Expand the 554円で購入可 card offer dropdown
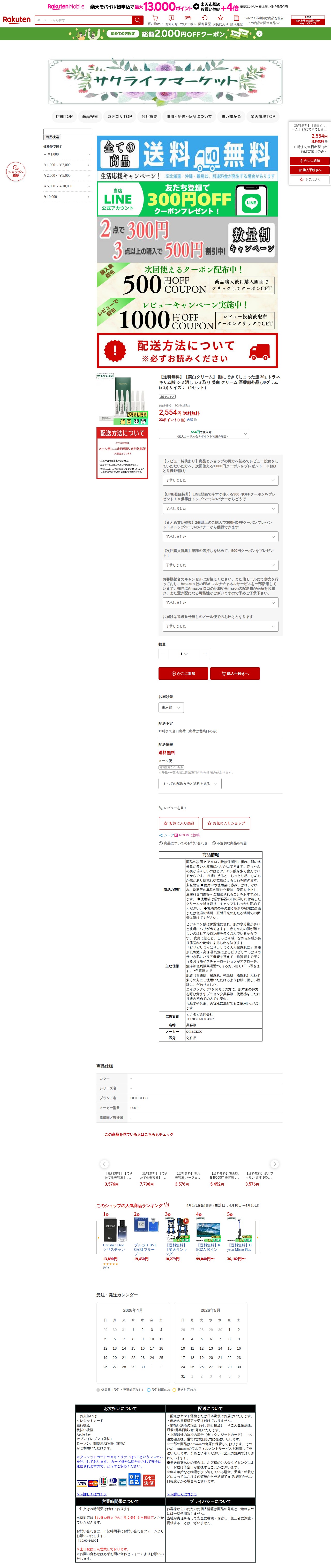 204,434
